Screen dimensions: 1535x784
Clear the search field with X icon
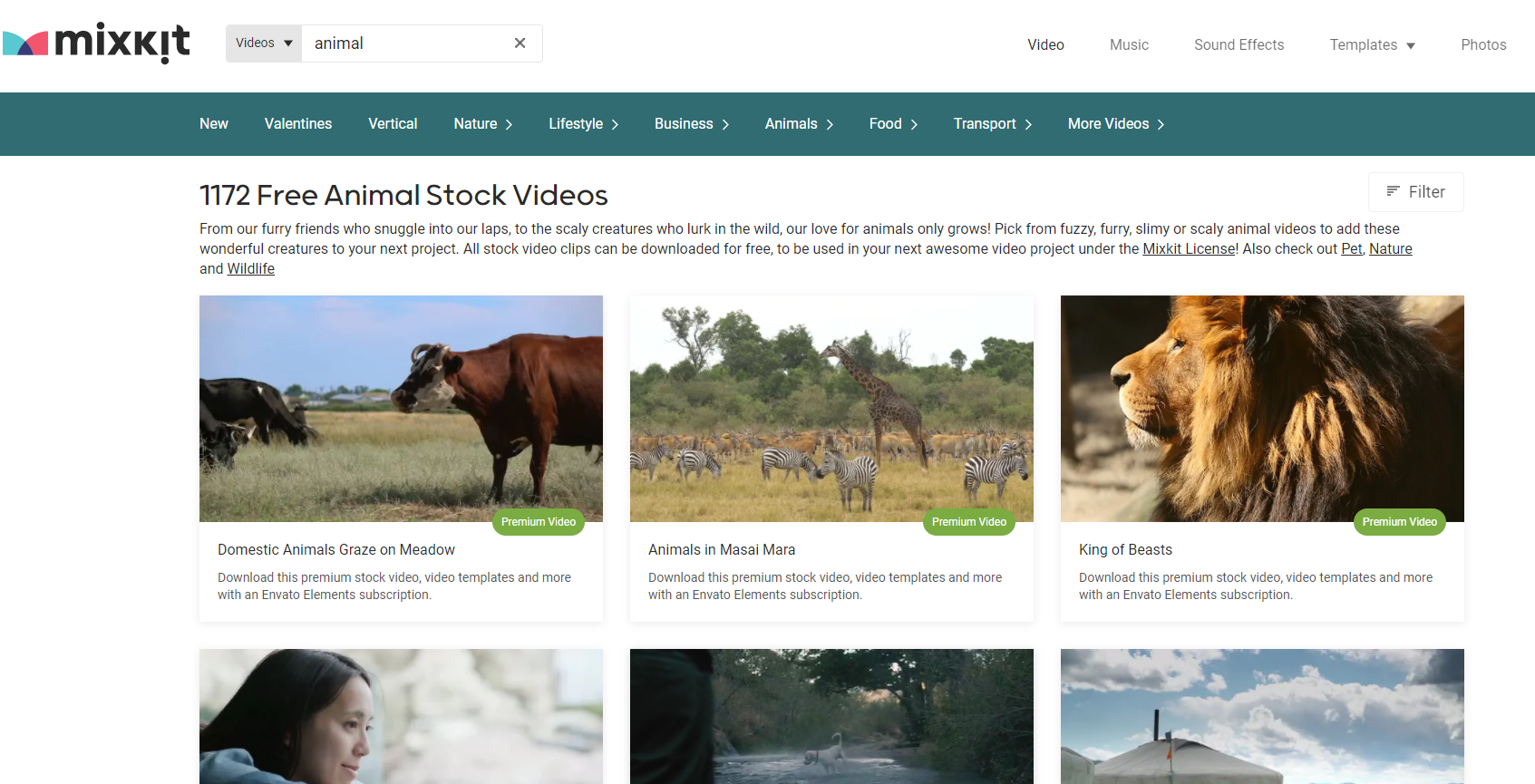520,44
